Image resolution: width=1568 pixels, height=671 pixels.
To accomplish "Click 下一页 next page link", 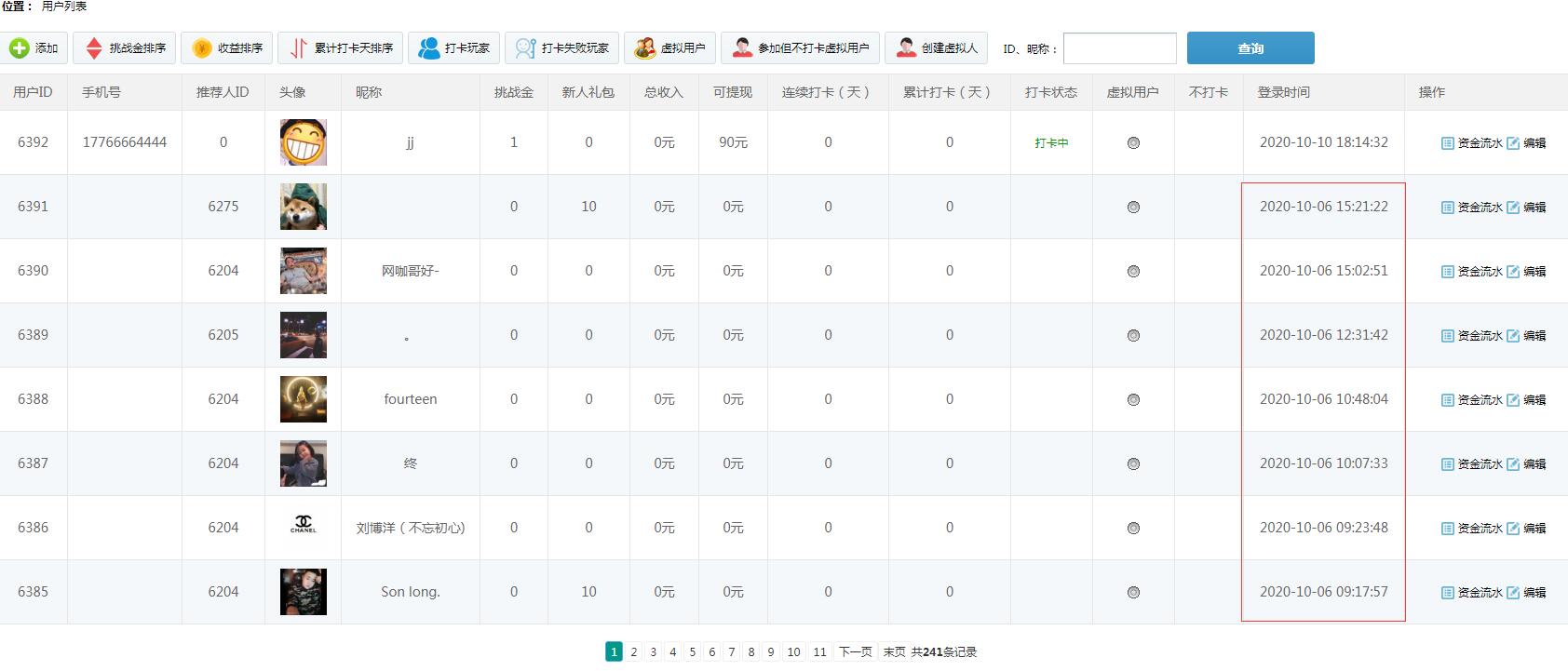I will pos(856,651).
